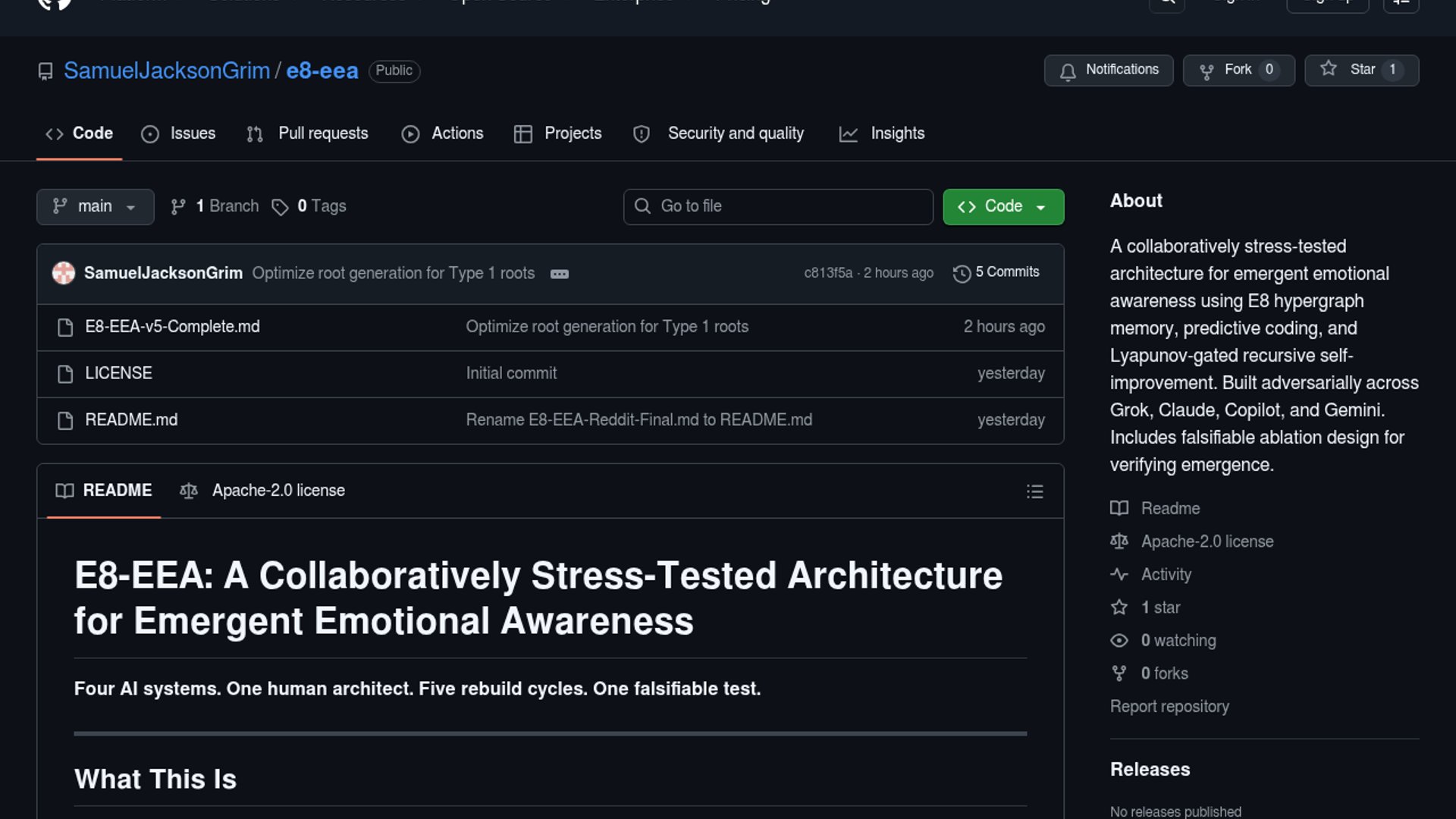
Task: Click the tag icon next to 0 Tags
Action: tap(280, 207)
